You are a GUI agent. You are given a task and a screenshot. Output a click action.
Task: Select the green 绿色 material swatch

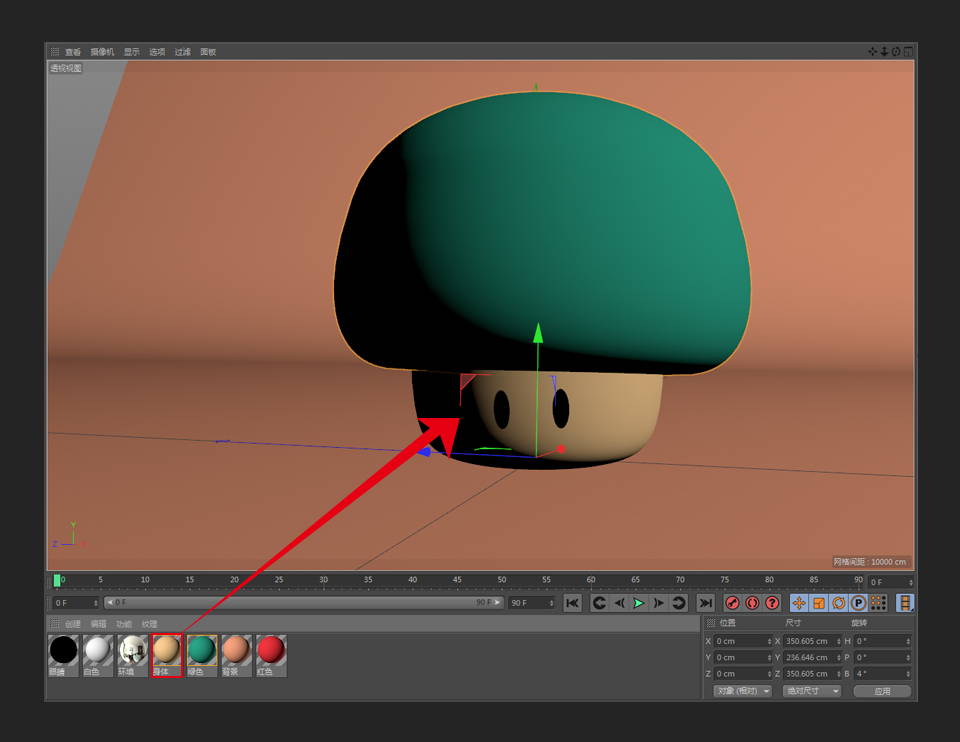(x=201, y=651)
